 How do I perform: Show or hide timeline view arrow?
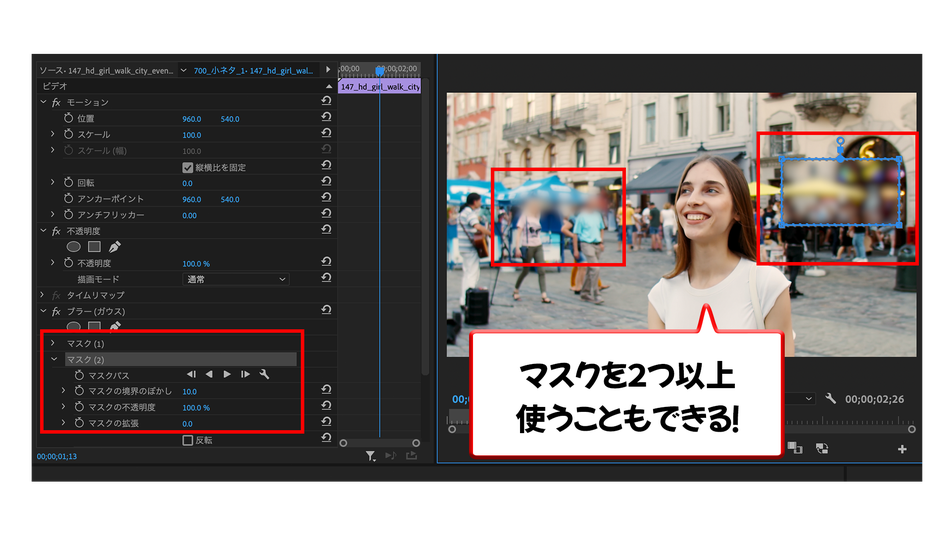coord(328,70)
